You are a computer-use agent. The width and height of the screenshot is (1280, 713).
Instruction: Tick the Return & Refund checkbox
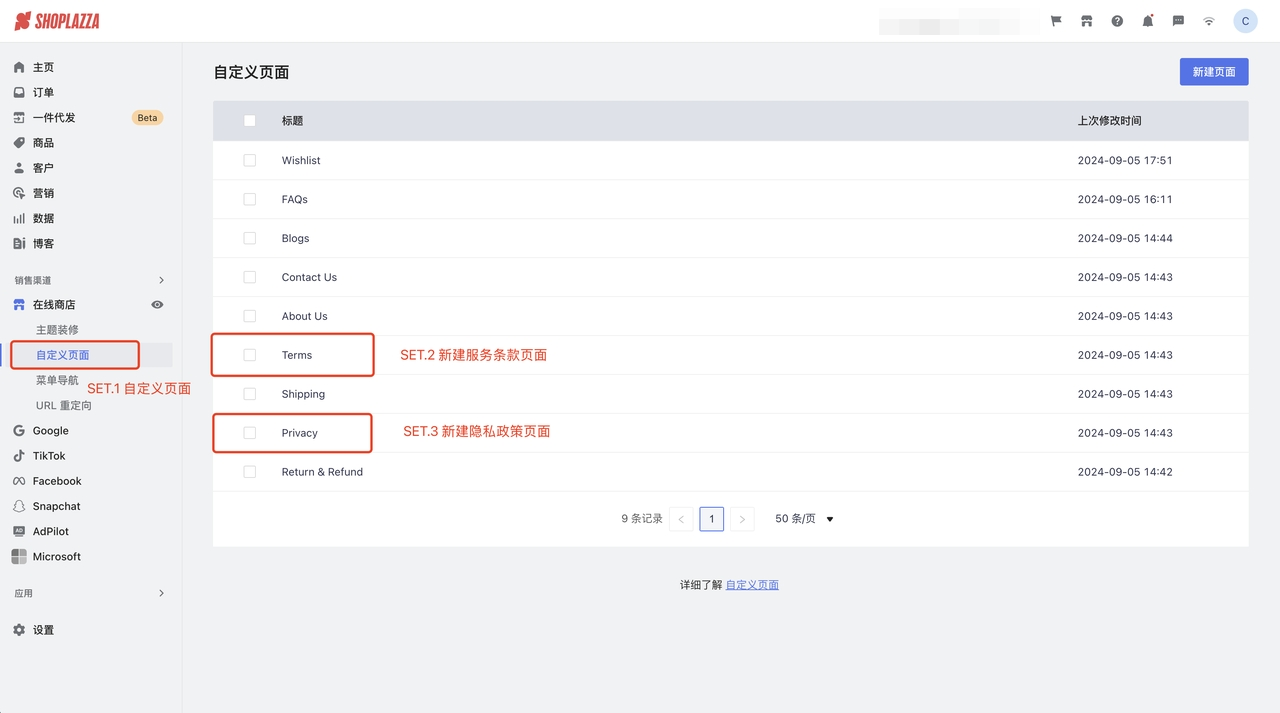pyautogui.click(x=250, y=472)
